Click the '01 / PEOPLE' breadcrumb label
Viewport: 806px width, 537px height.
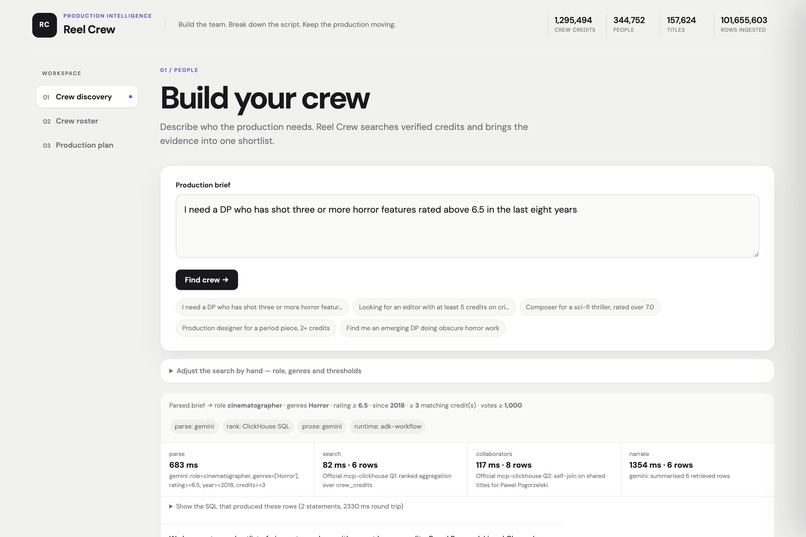click(179, 70)
